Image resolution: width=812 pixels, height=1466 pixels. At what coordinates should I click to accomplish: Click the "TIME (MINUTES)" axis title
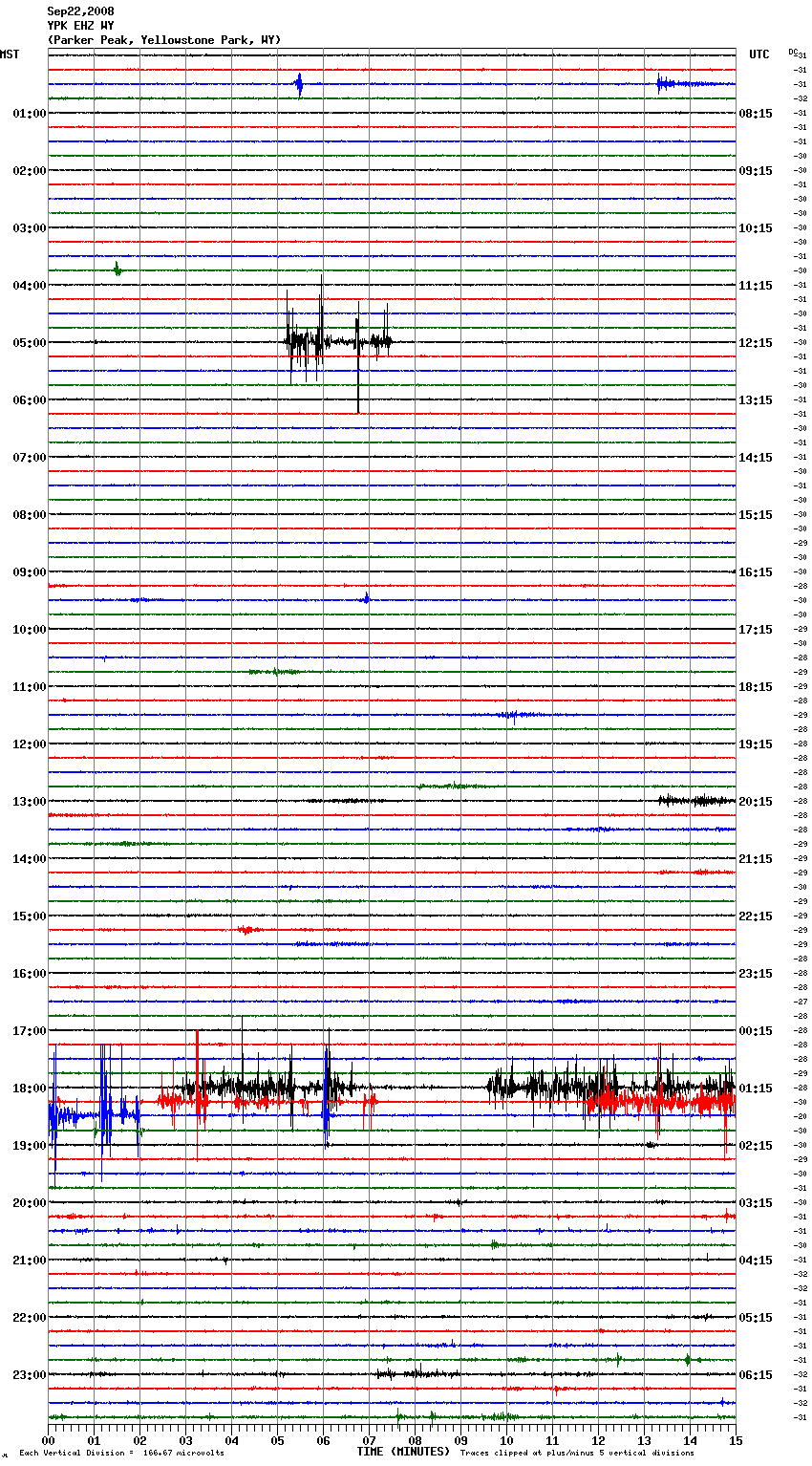point(403,1452)
